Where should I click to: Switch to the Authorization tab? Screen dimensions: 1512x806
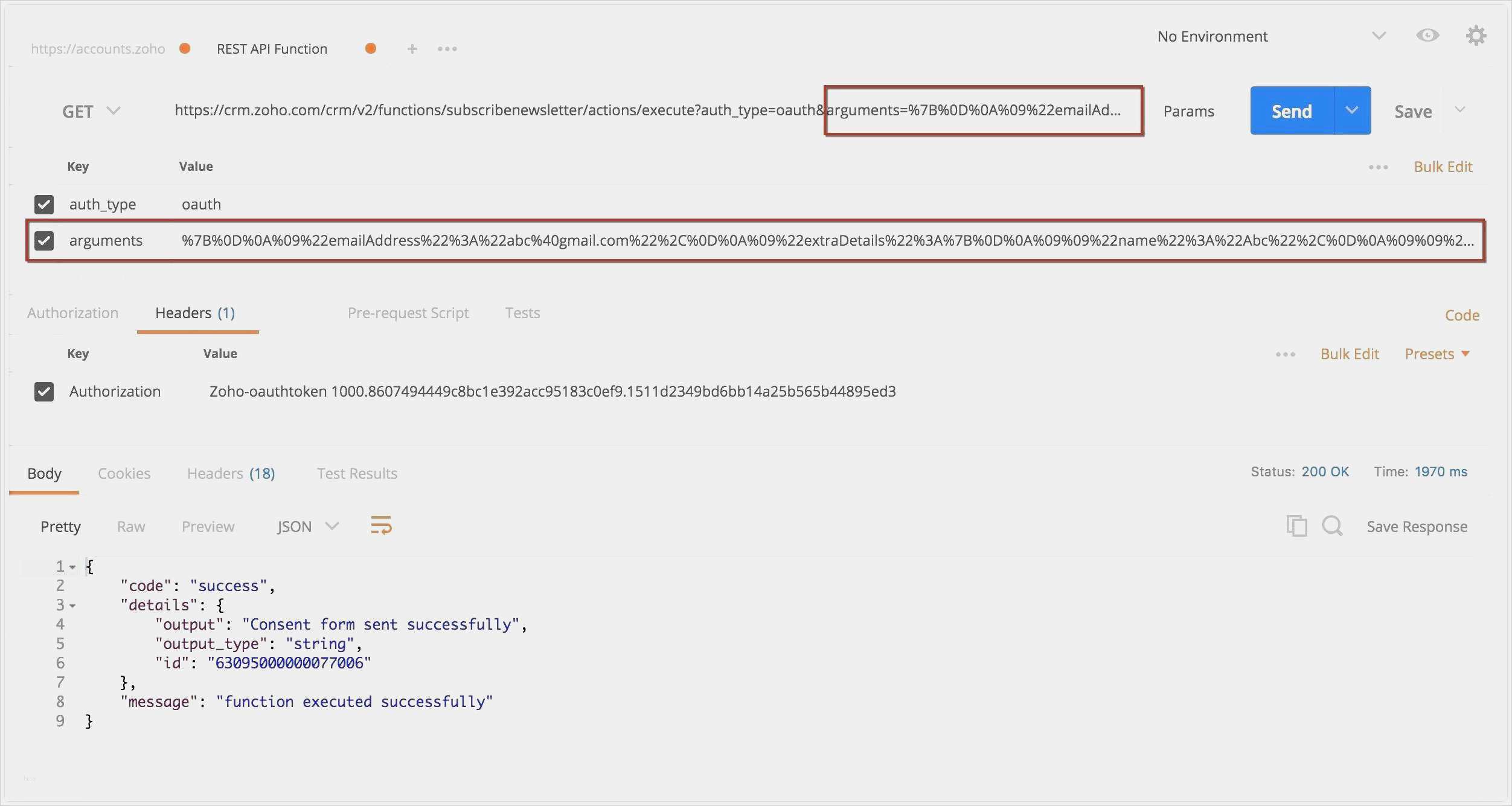[x=72, y=312]
